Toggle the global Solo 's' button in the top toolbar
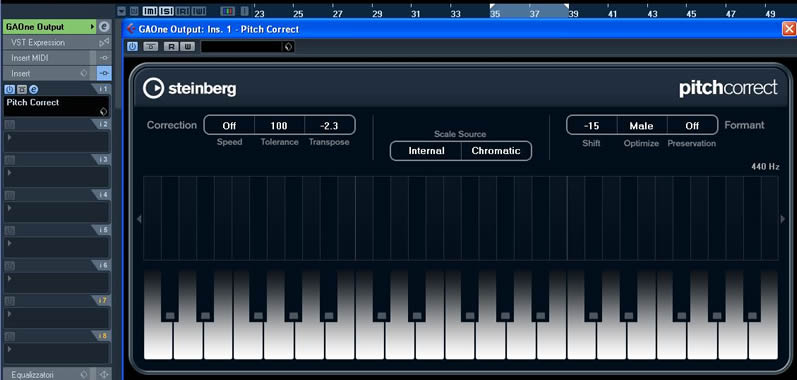Viewport: 797px width, 380px height. tap(166, 10)
